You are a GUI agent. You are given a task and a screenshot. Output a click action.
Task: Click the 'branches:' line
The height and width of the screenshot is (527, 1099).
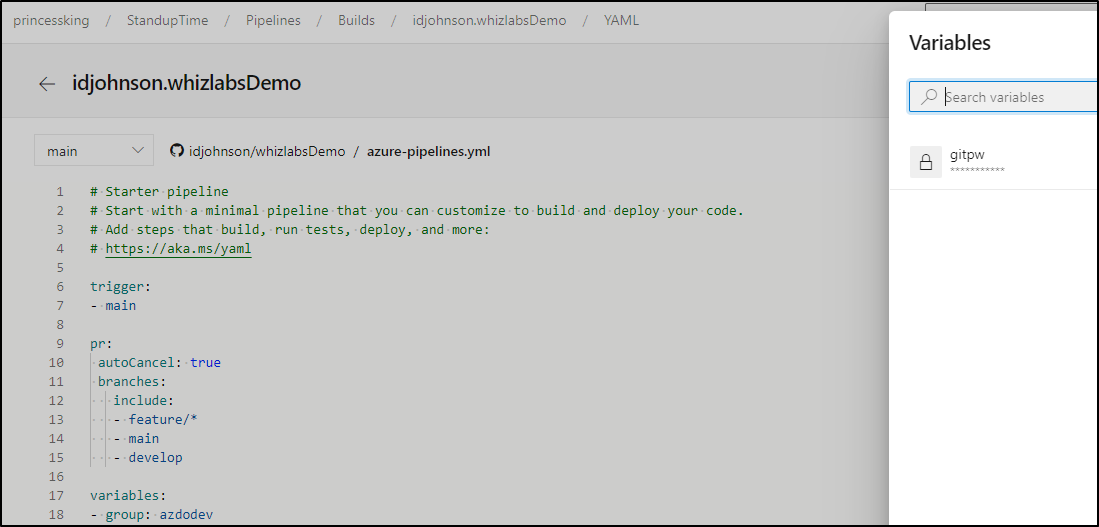click(132, 381)
